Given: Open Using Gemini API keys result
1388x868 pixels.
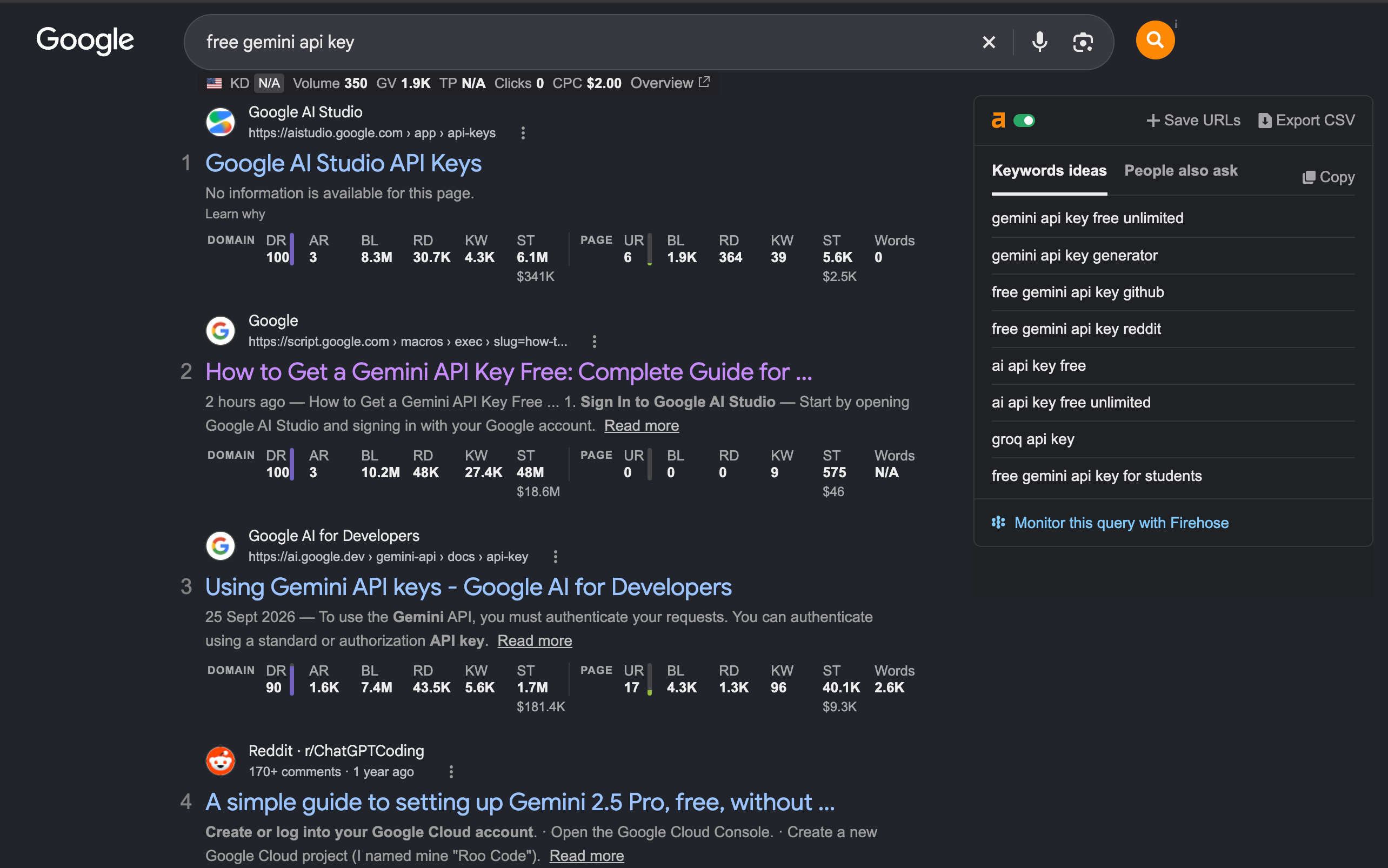Looking at the screenshot, I should [469, 587].
